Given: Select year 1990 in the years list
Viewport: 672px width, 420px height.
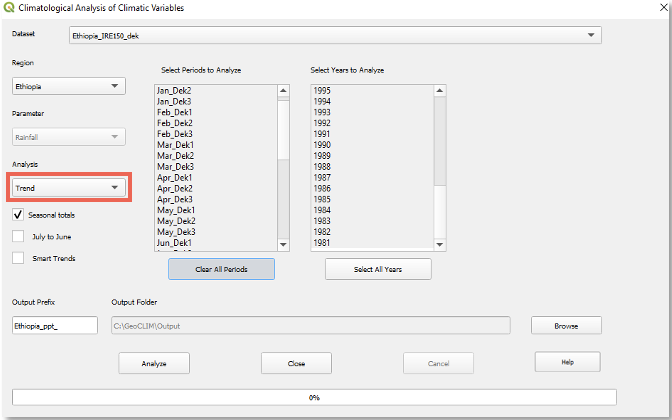Looking at the screenshot, I should coord(322,145).
